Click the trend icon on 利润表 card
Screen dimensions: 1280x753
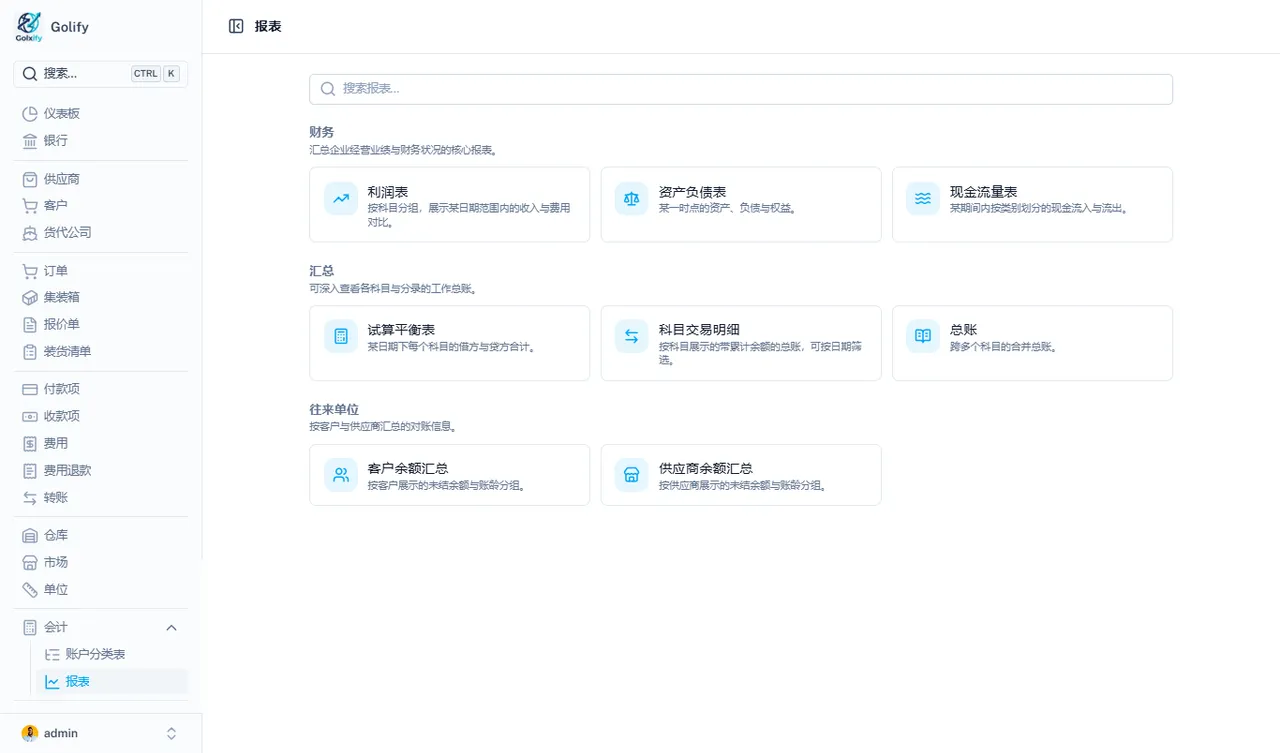click(341, 198)
